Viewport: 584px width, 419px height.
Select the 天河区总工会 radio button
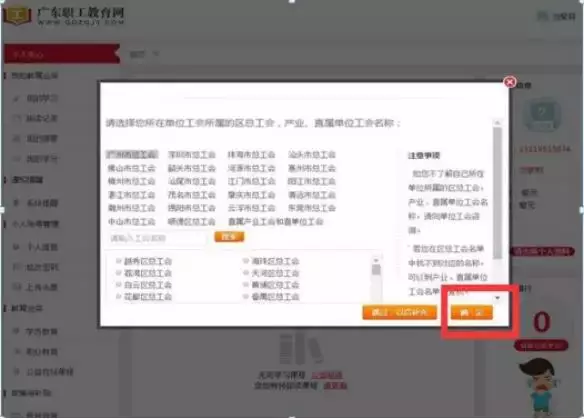(246, 273)
